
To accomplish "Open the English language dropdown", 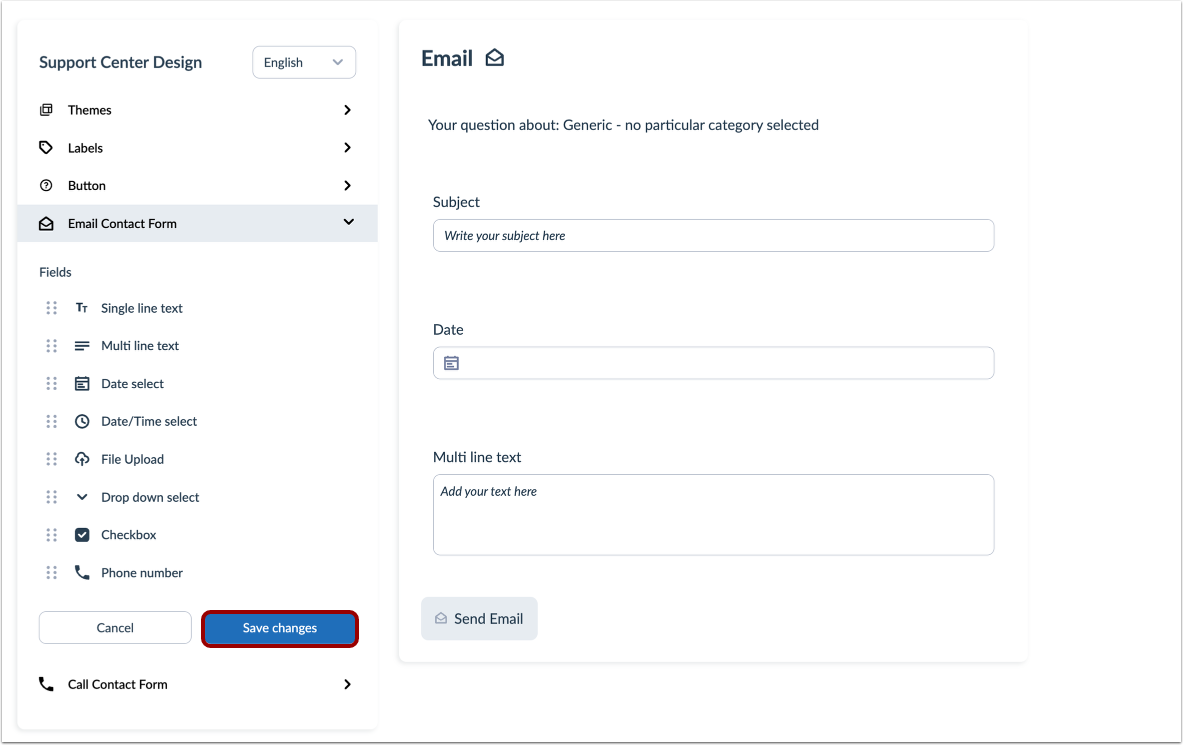I will 304,62.
